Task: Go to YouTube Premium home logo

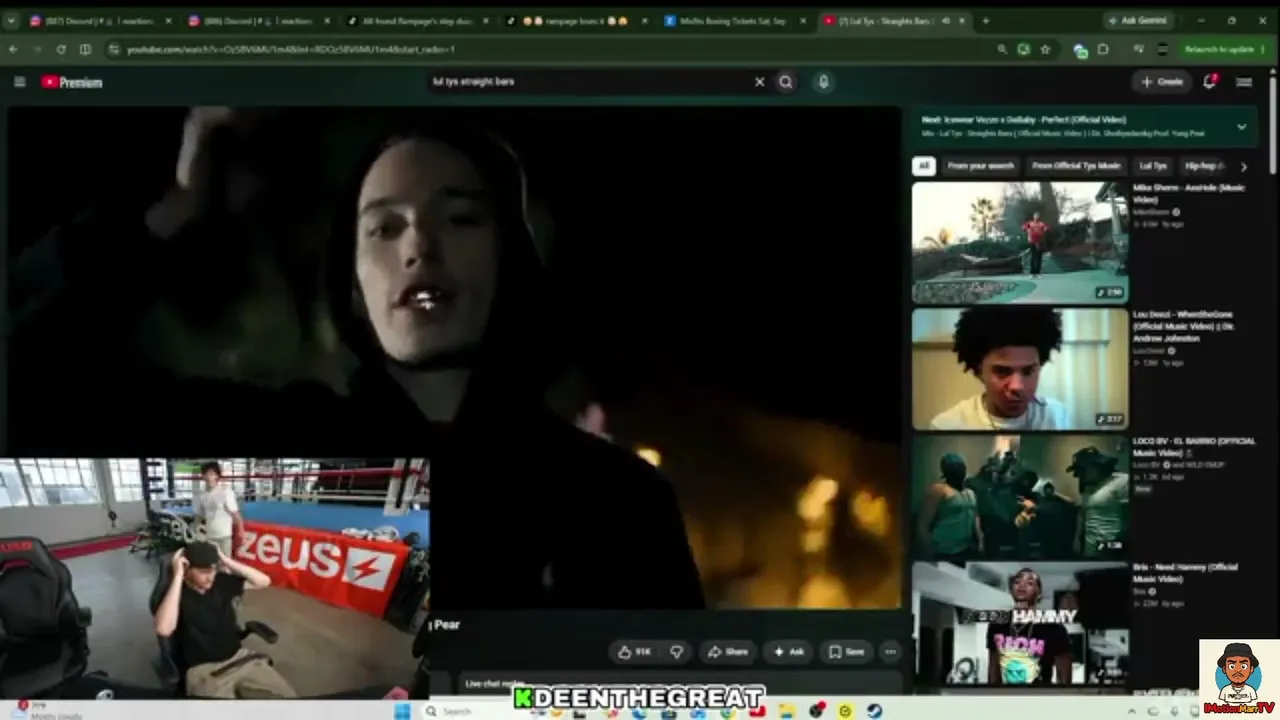Action: point(72,82)
